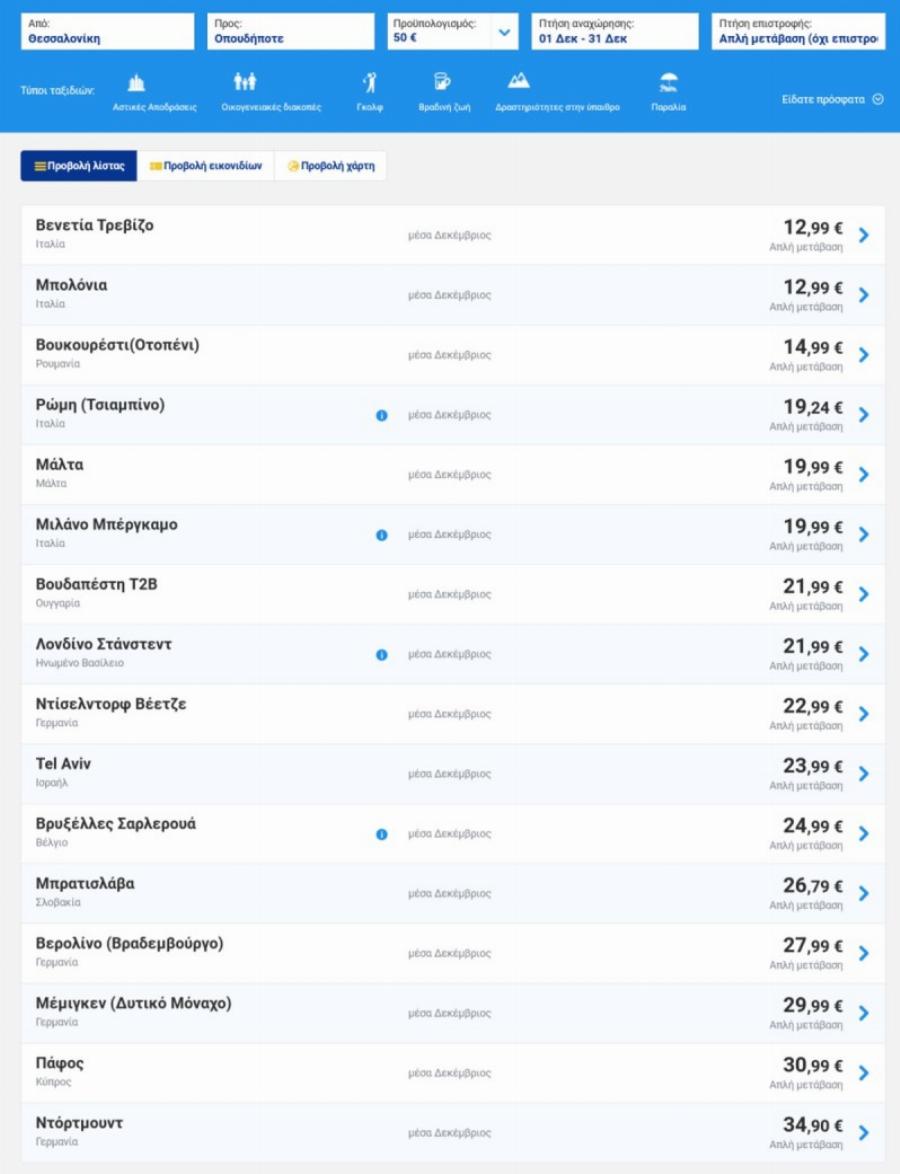Open info icon for Λονδίνο Στάνστεντ
The image size is (900, 1174).
pyautogui.click(x=381, y=655)
